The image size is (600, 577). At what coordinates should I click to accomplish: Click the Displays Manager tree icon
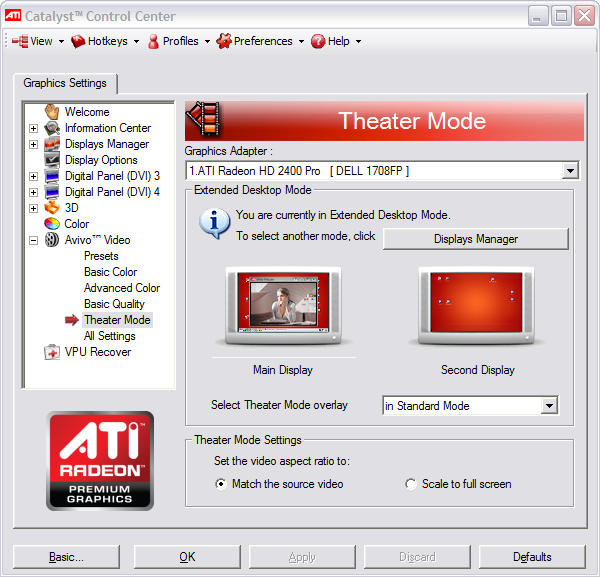52,144
